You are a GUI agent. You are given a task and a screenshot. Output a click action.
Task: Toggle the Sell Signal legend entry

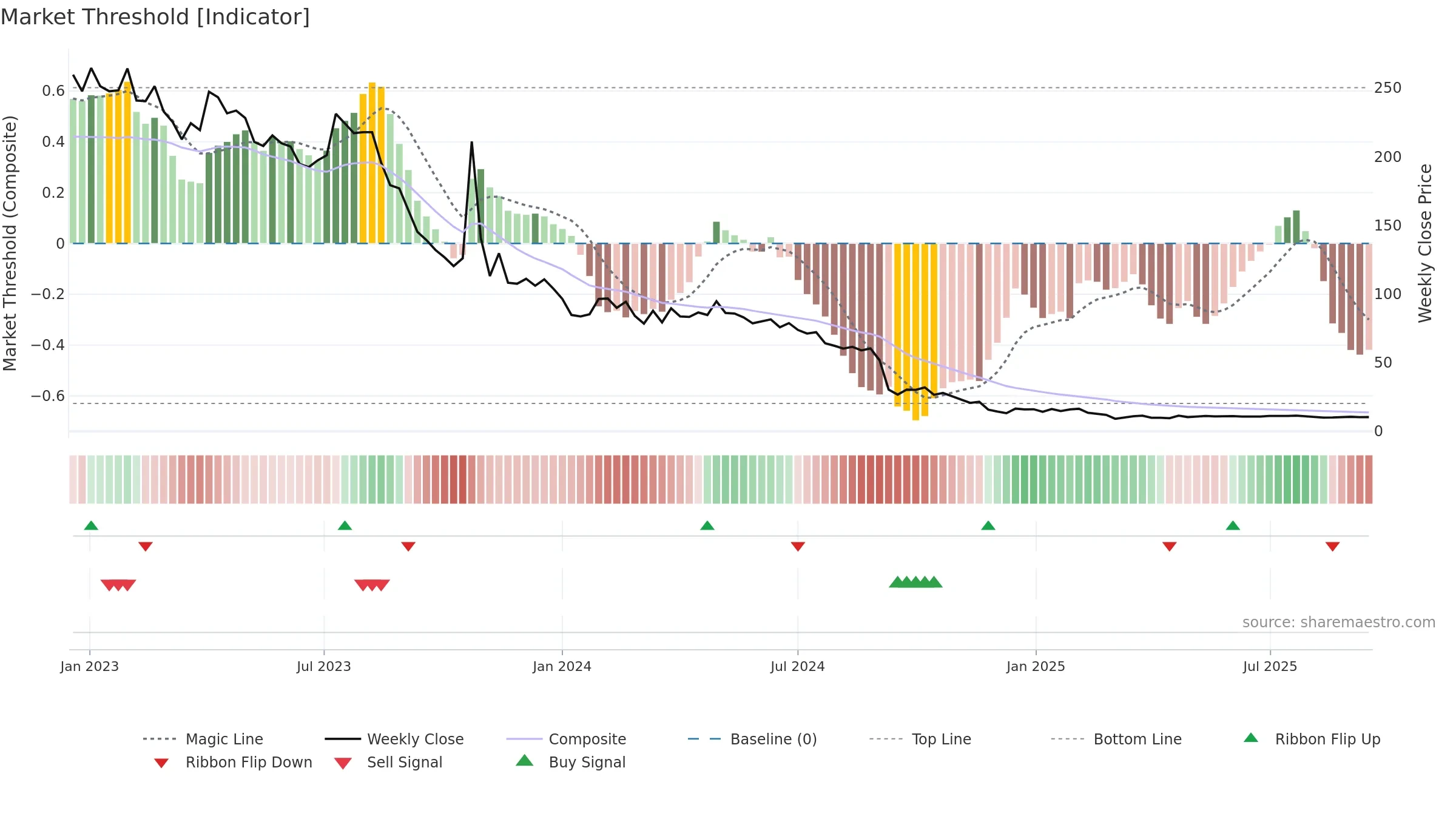pos(388,762)
